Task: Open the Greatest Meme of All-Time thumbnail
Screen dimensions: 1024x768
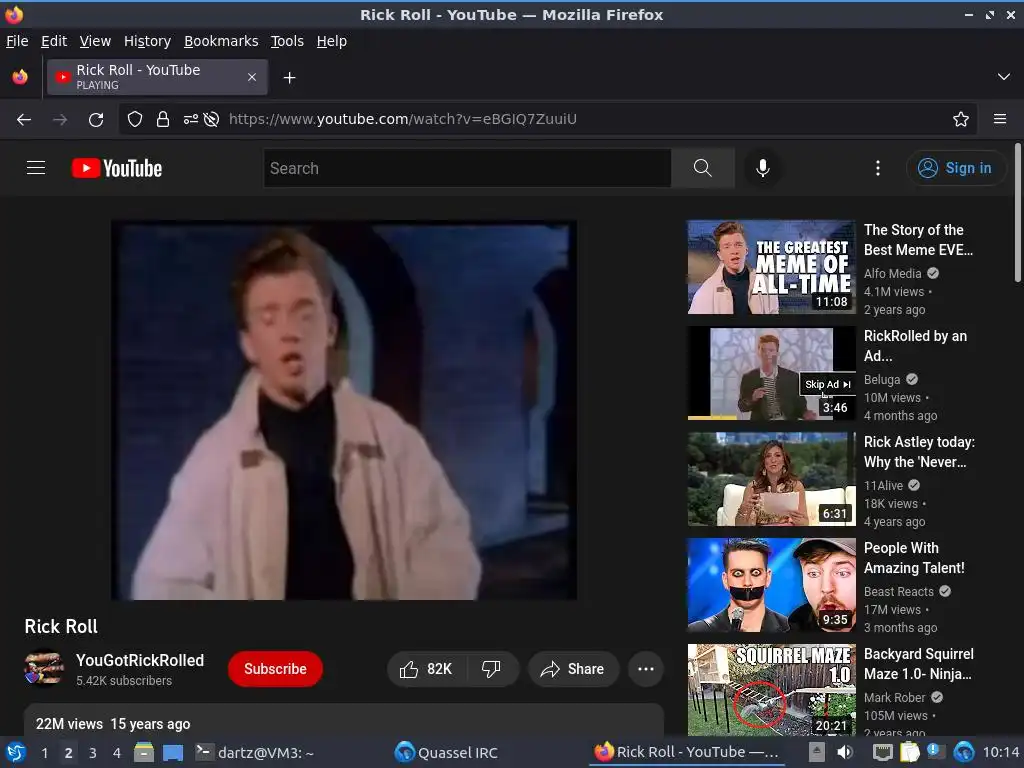Action: click(x=771, y=267)
